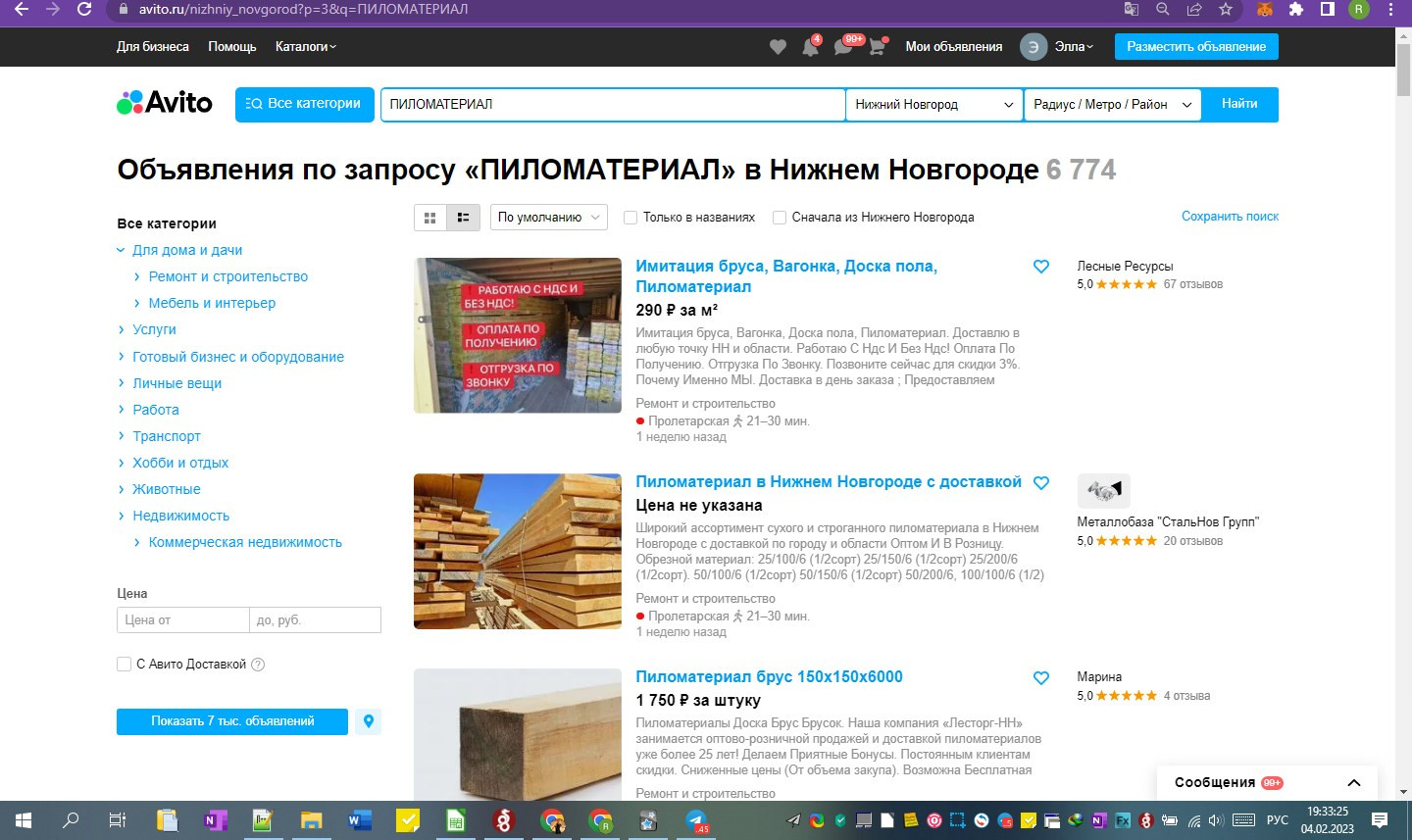1412x840 pixels.
Task: Select 'Ремонт и строительство' subcategory
Action: click(228, 277)
